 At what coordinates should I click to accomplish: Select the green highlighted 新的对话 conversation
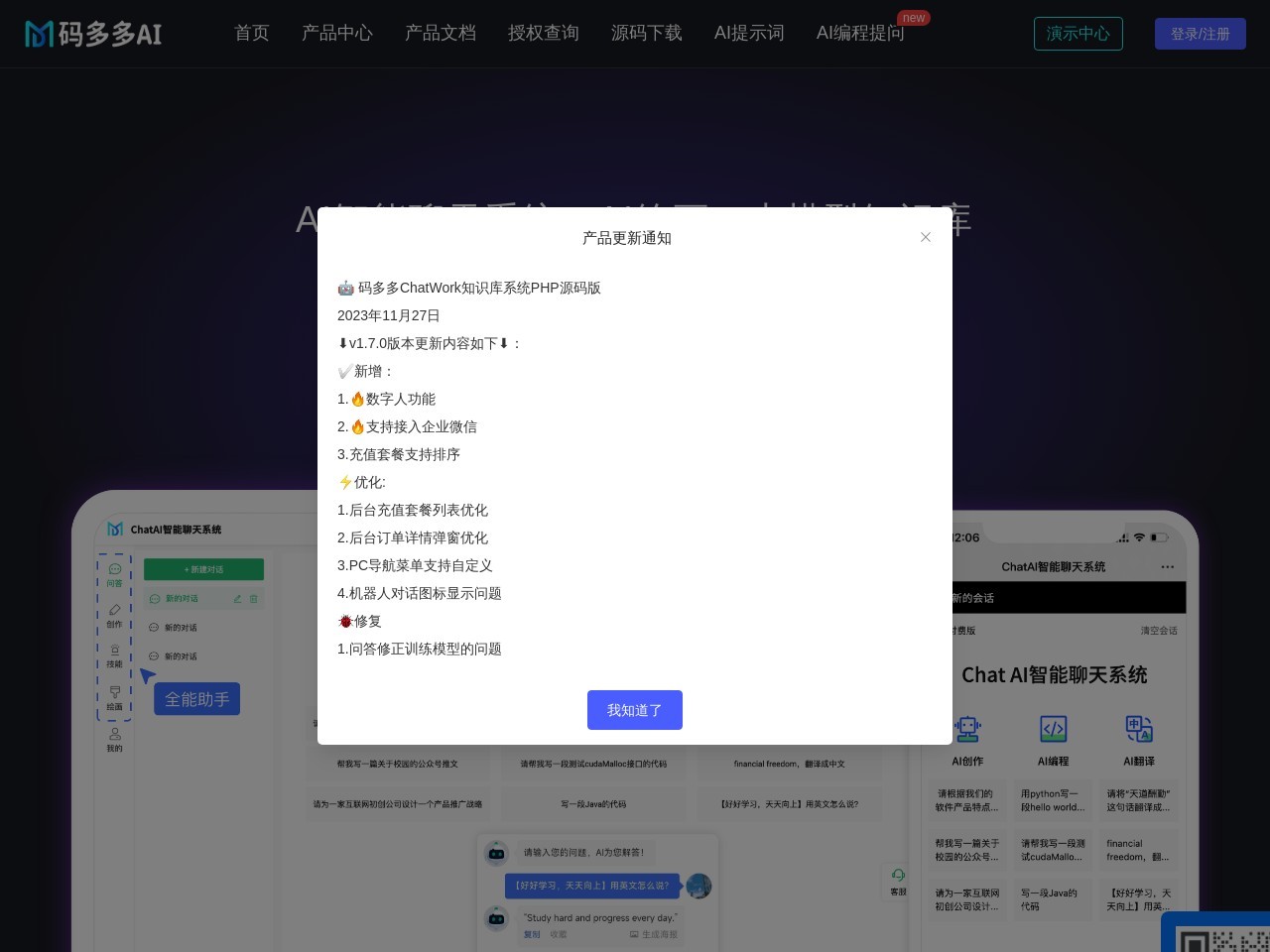pyautogui.click(x=203, y=598)
